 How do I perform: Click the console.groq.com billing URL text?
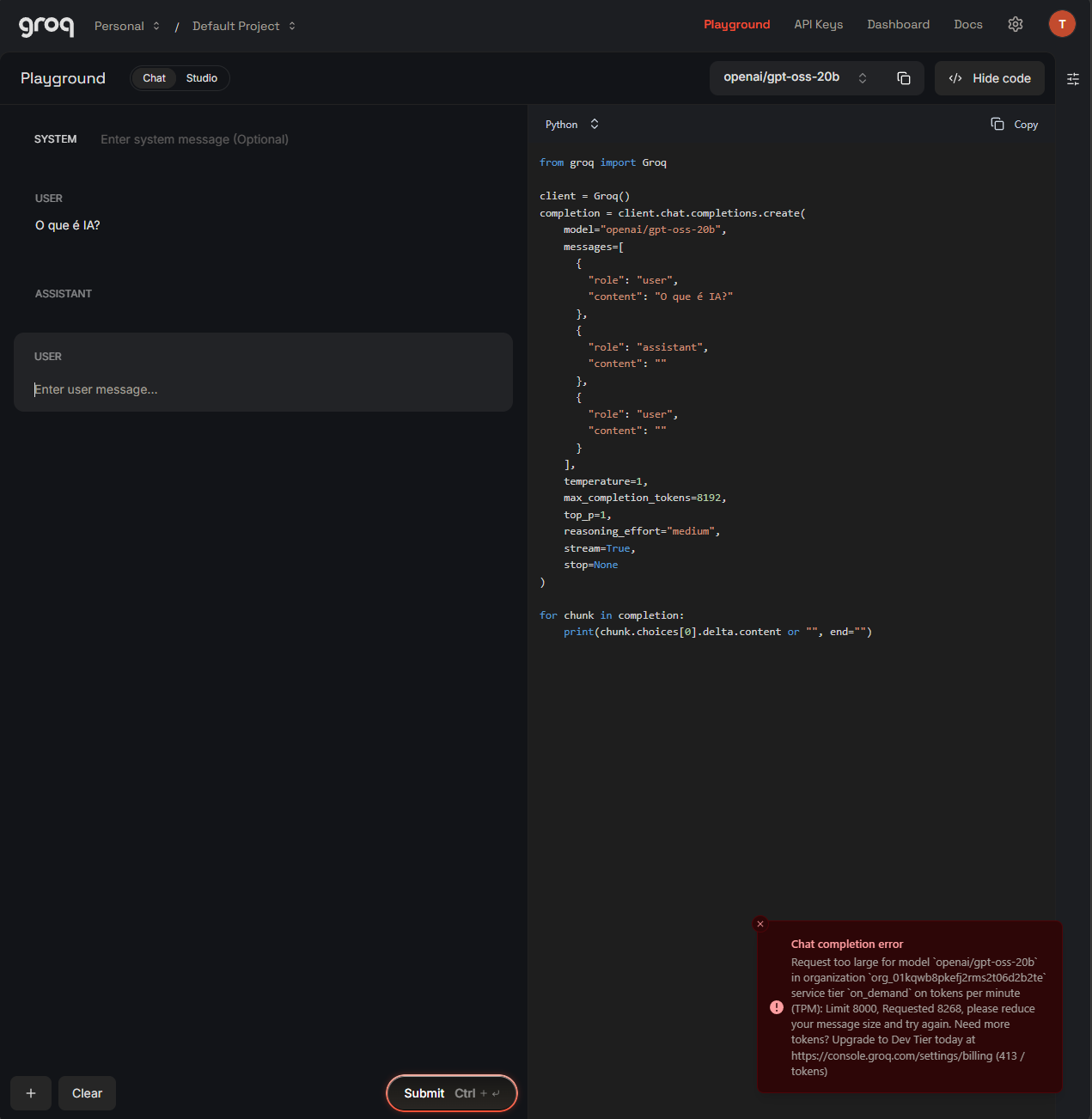coord(892,1055)
